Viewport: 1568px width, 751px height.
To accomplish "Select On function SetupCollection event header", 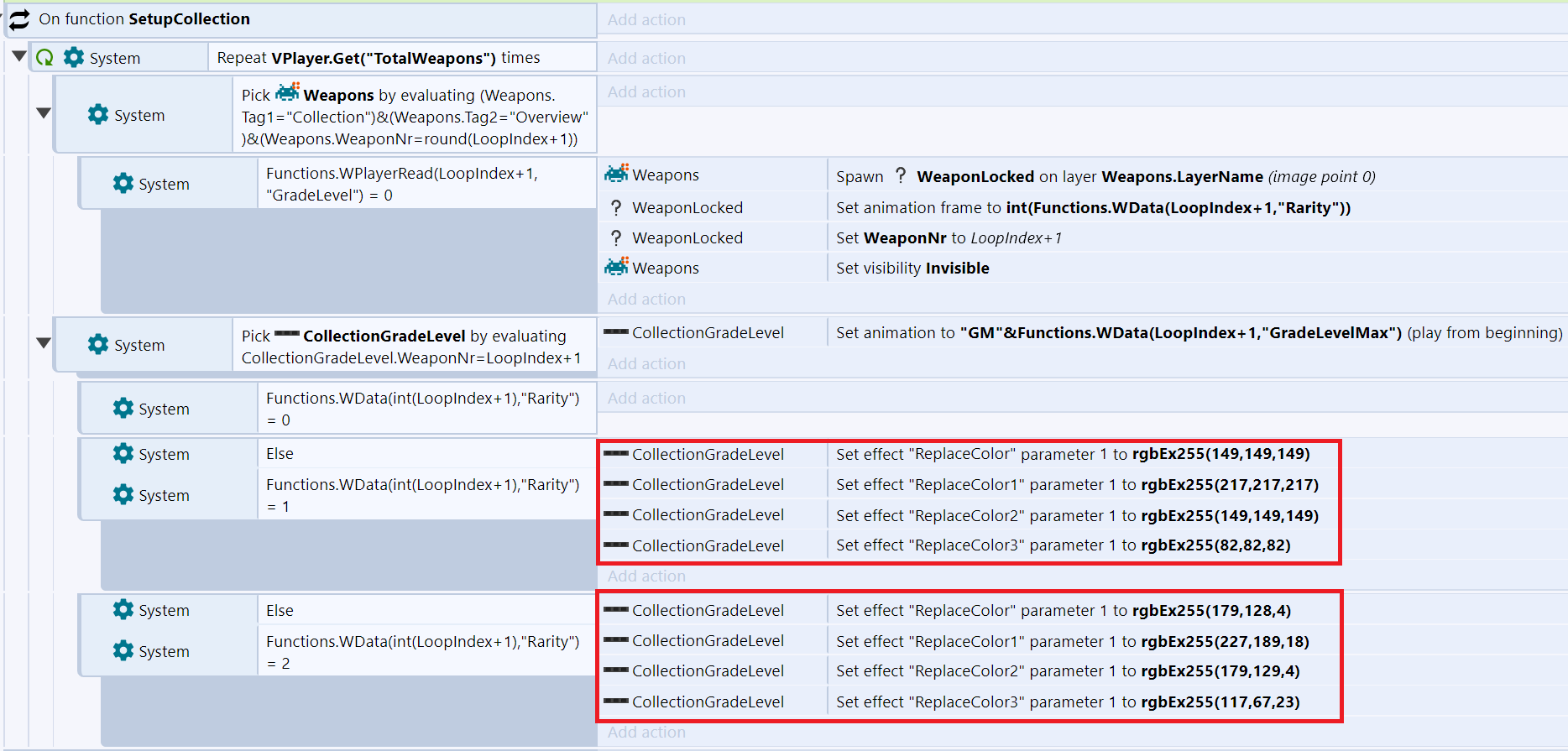I will [x=301, y=19].
